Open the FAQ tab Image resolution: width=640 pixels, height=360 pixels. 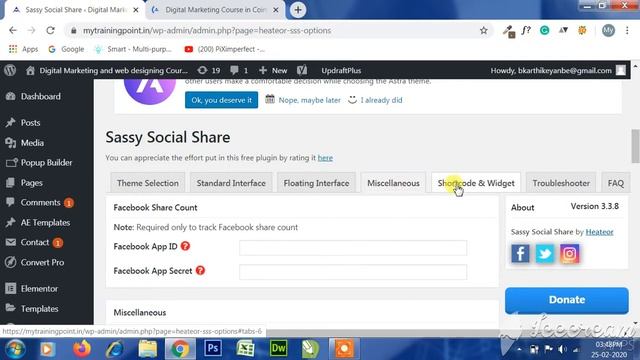(x=616, y=183)
